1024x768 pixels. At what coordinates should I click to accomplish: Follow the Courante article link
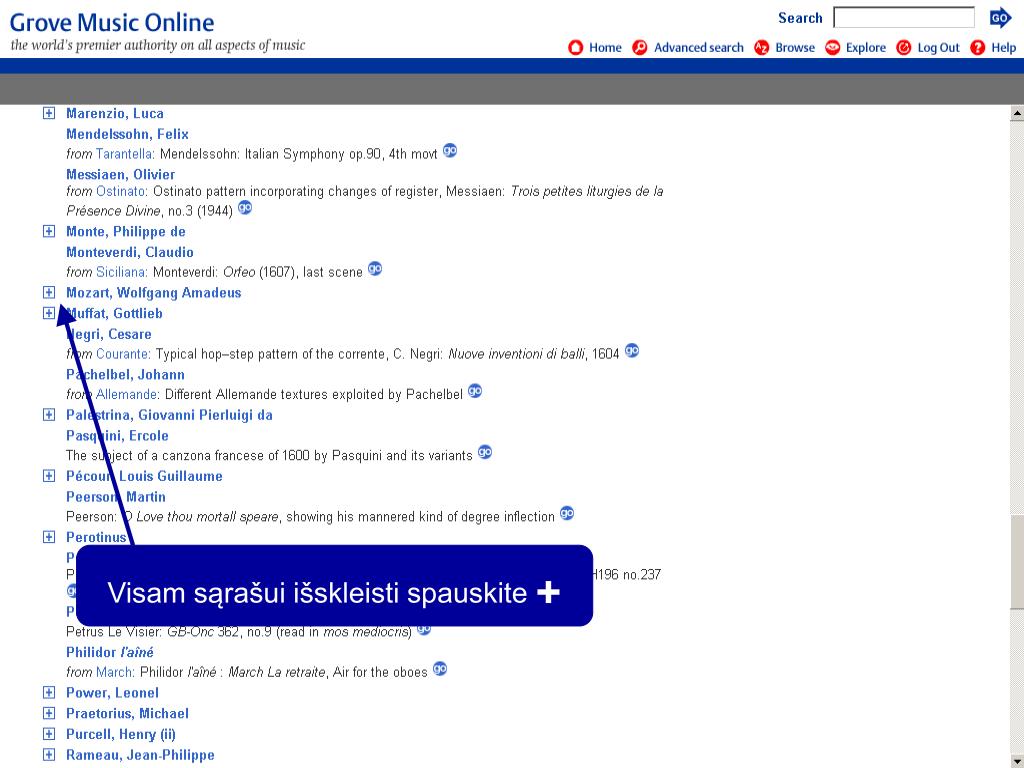click(x=123, y=354)
